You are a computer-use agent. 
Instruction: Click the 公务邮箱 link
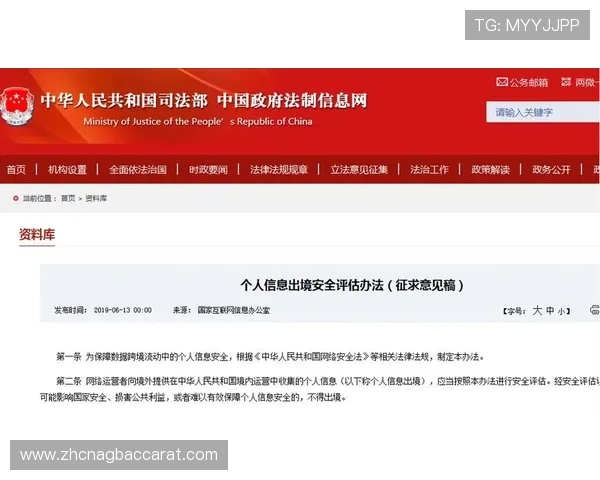528,82
